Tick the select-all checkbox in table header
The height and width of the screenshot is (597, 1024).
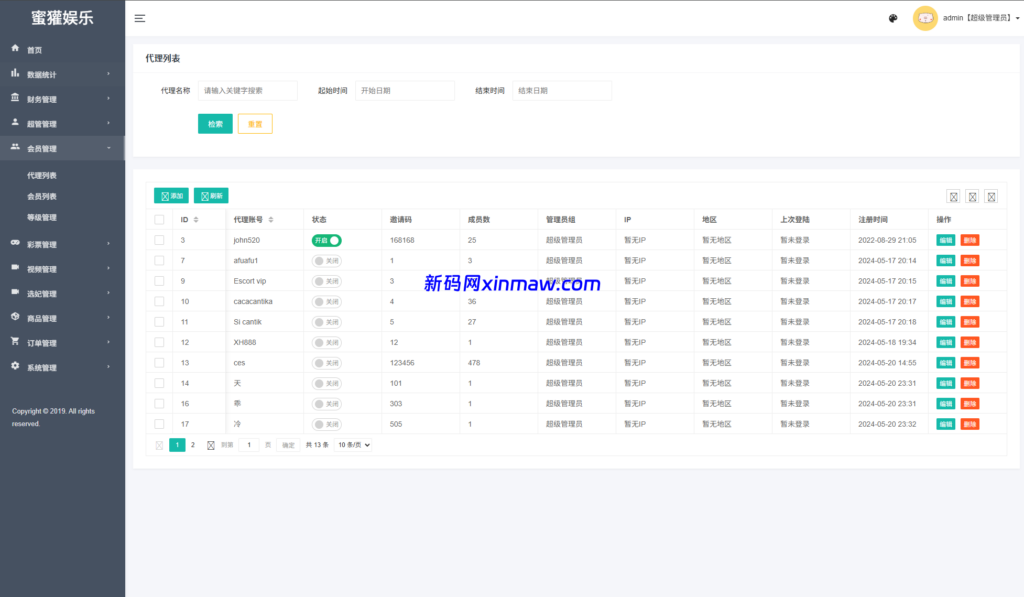[159, 220]
